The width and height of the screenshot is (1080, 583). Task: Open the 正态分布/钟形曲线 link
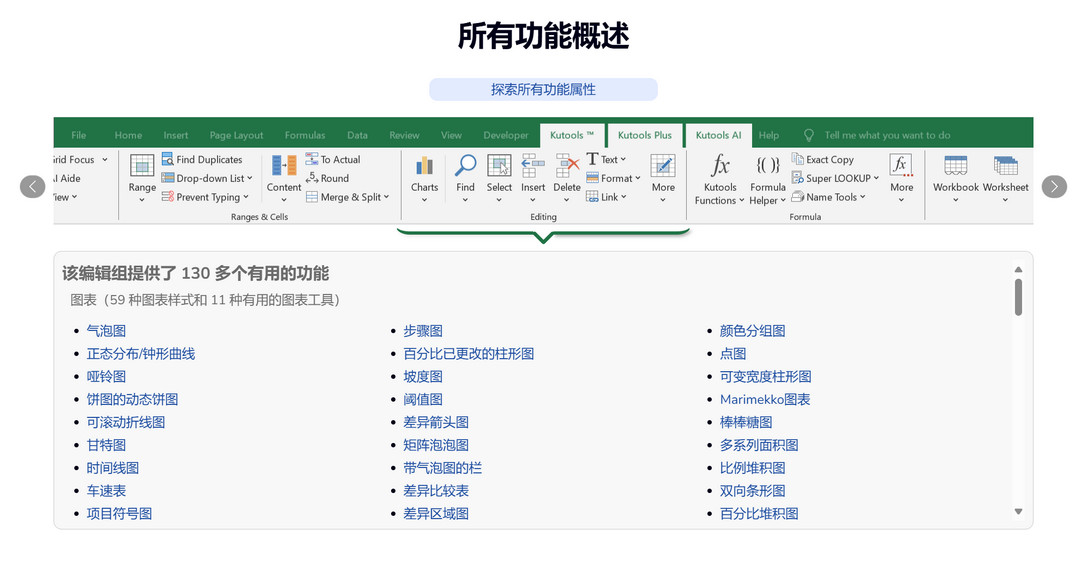click(141, 354)
